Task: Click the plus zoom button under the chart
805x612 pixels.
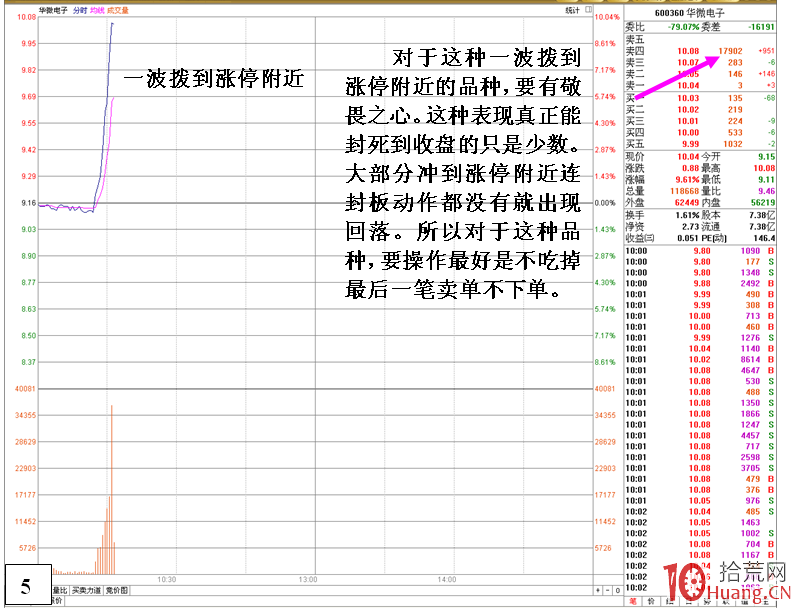Action: click(598, 590)
